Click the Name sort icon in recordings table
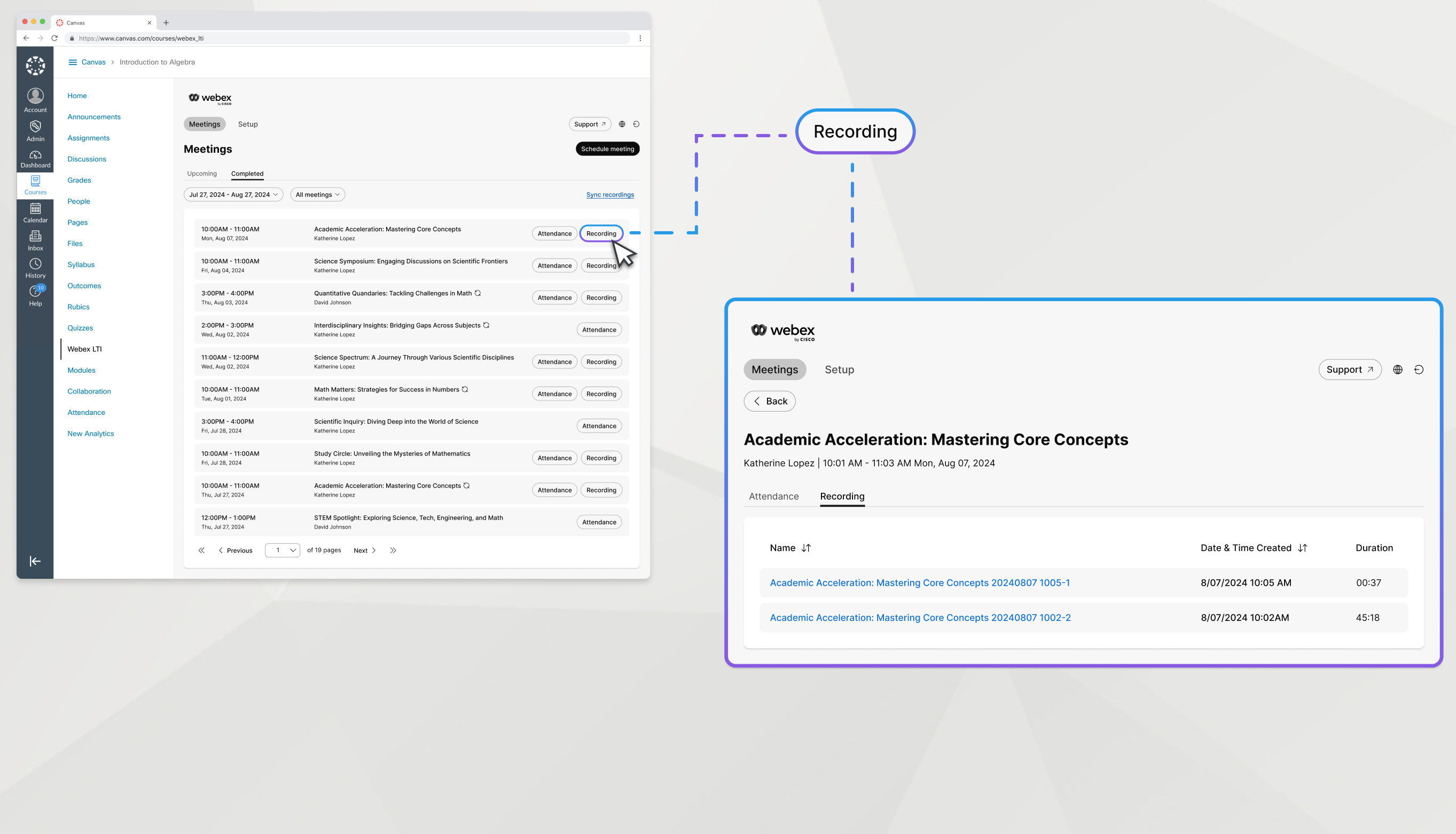The width and height of the screenshot is (1456, 834). [x=805, y=547]
